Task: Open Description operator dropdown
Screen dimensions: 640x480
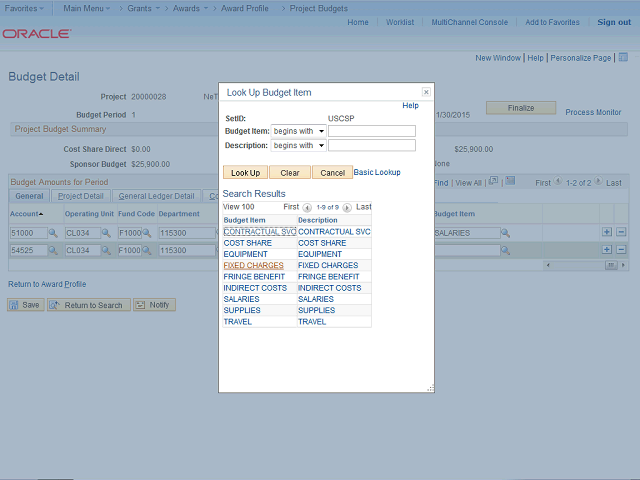Action: [x=299, y=145]
